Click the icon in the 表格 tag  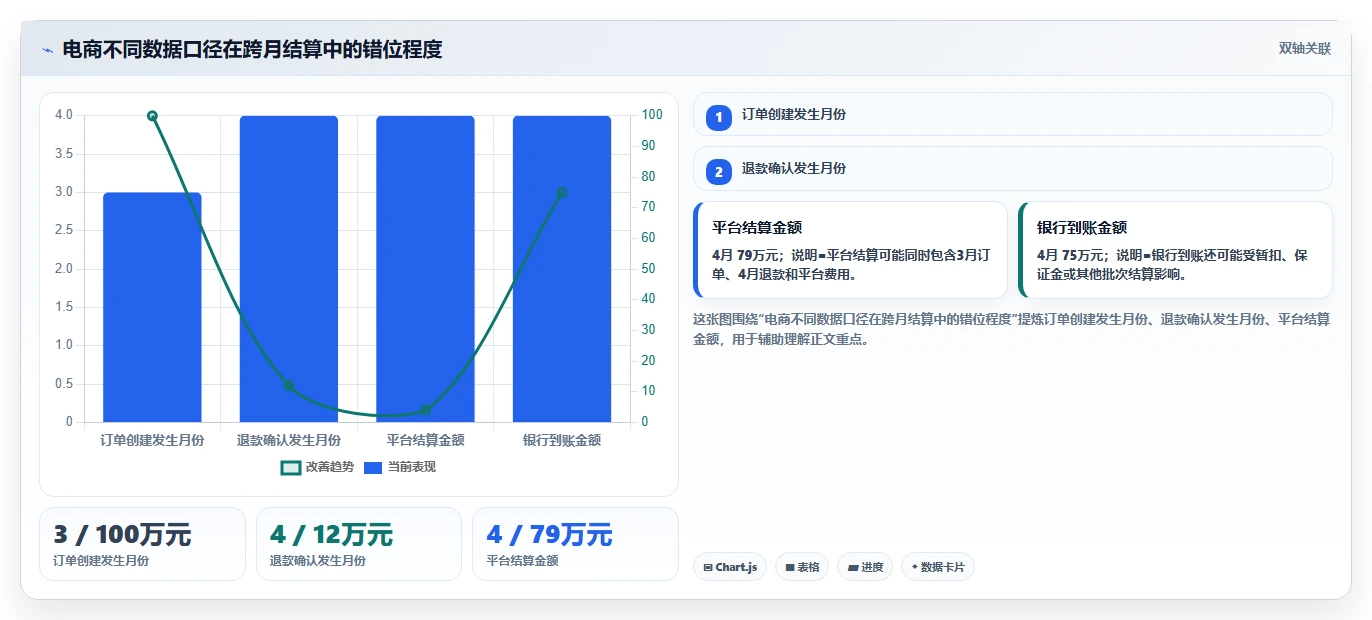click(790, 567)
